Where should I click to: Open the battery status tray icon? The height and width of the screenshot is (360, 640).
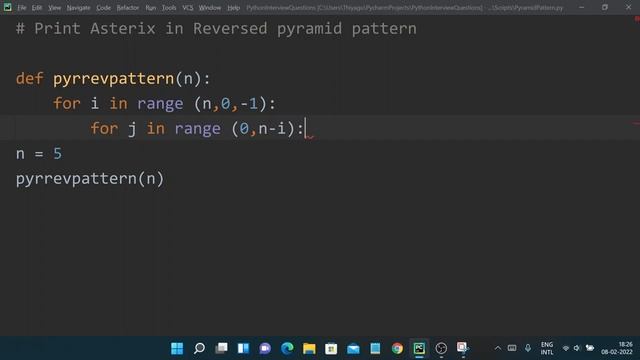pyautogui.click(x=590, y=348)
